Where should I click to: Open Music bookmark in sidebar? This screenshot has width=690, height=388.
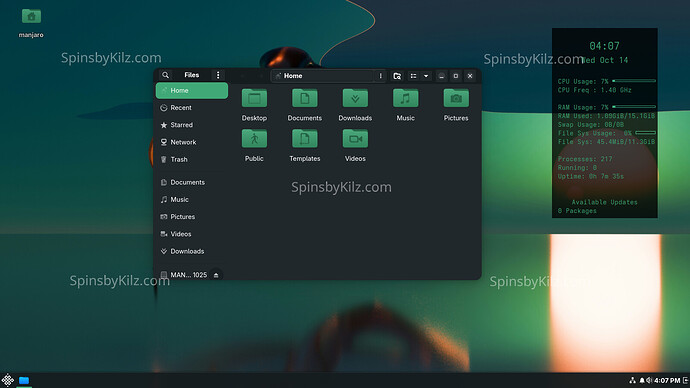[x=192, y=199]
